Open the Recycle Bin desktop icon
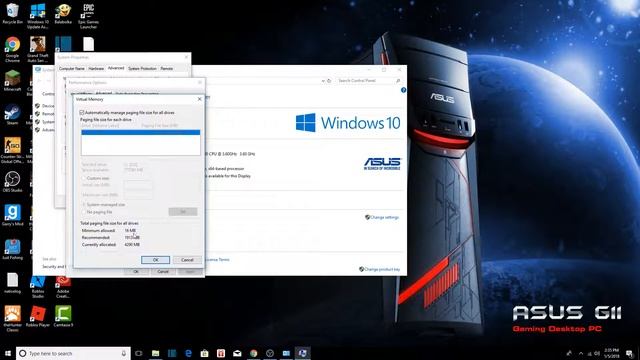Screen dimensions: 640x360 12,13
